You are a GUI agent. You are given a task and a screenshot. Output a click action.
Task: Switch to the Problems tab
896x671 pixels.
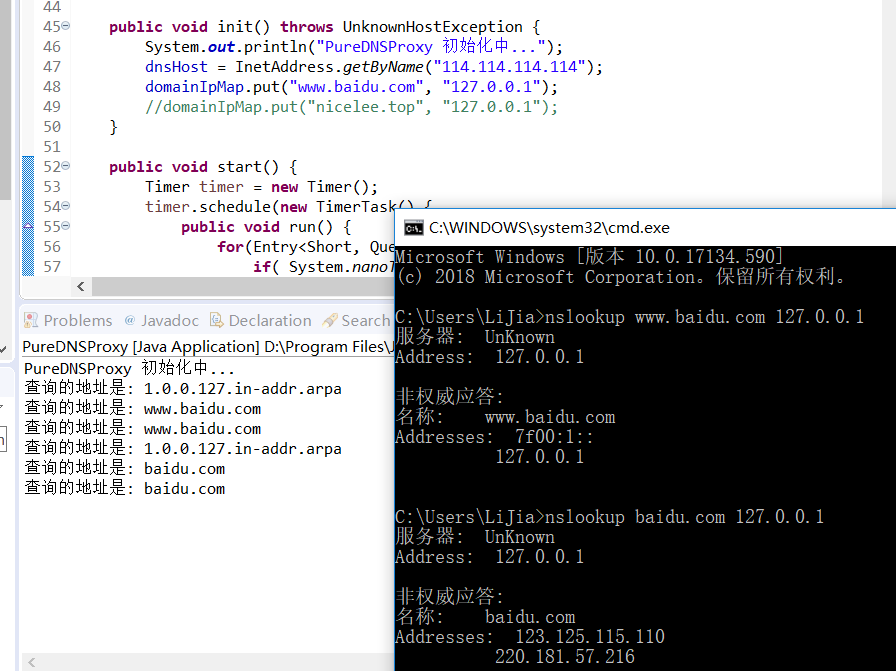coord(77,321)
